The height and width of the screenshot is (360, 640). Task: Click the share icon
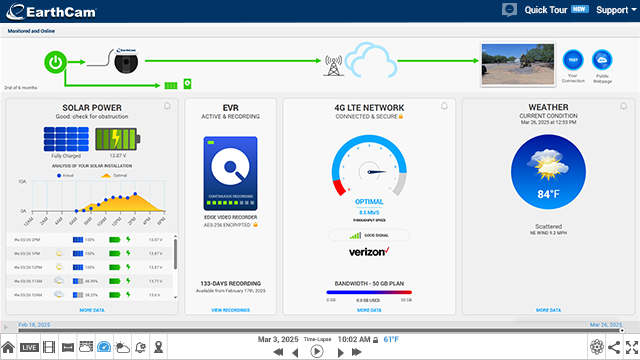click(613, 347)
